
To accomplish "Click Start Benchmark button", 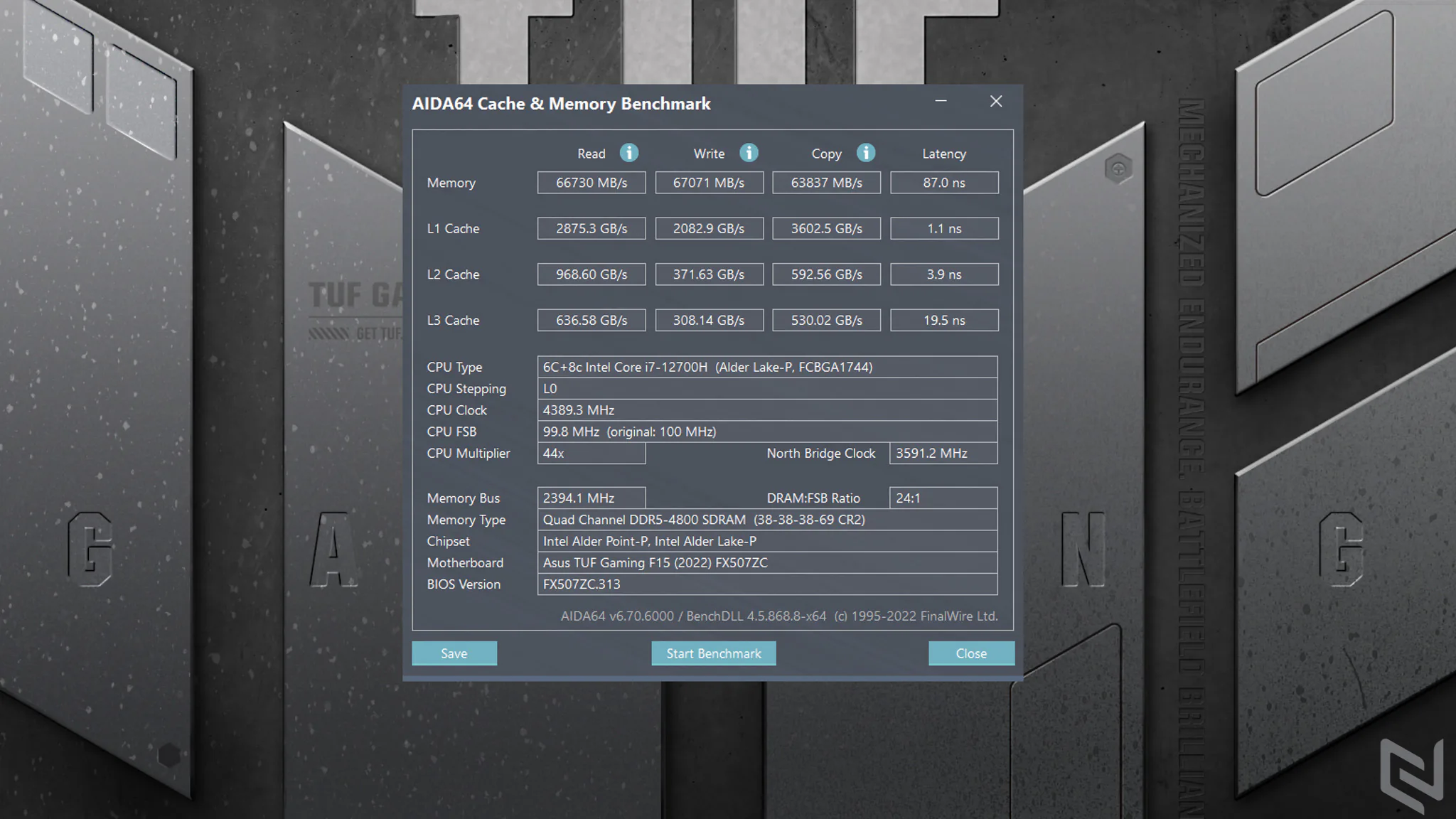I will 714,653.
